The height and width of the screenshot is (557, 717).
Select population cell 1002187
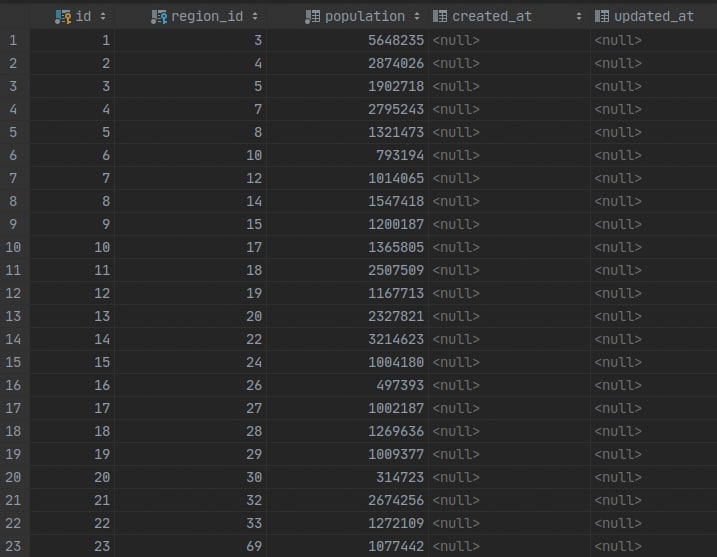pos(348,408)
